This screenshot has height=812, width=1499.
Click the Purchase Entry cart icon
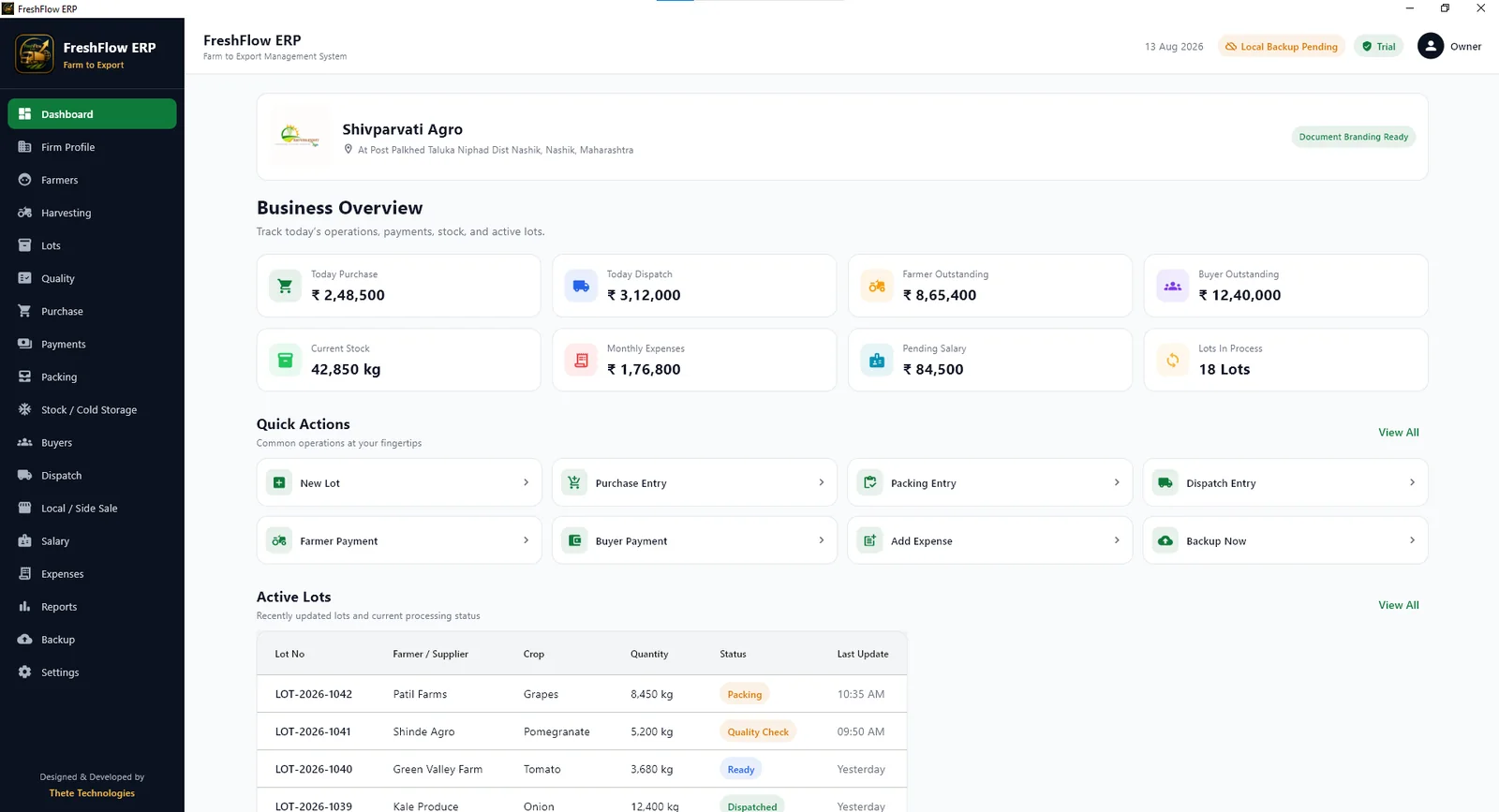click(x=574, y=482)
